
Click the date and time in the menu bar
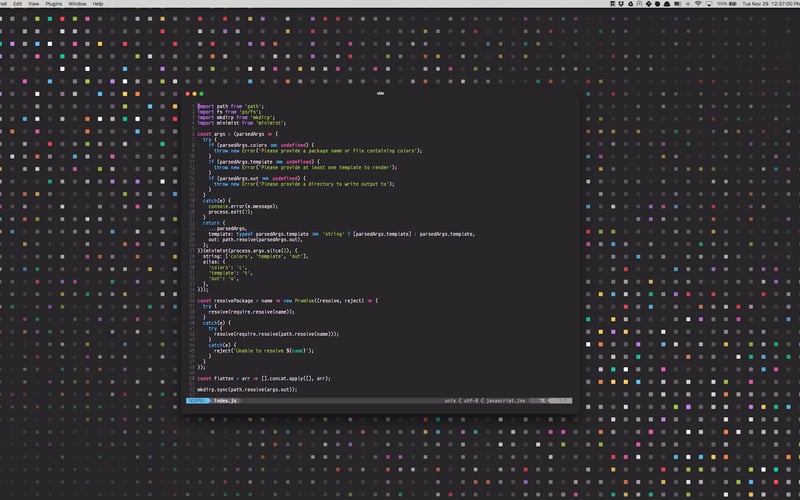point(769,4)
